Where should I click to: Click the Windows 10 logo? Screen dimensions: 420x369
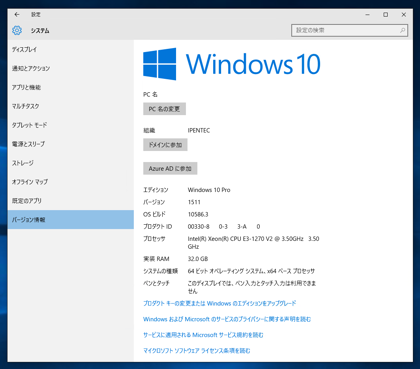[232, 64]
